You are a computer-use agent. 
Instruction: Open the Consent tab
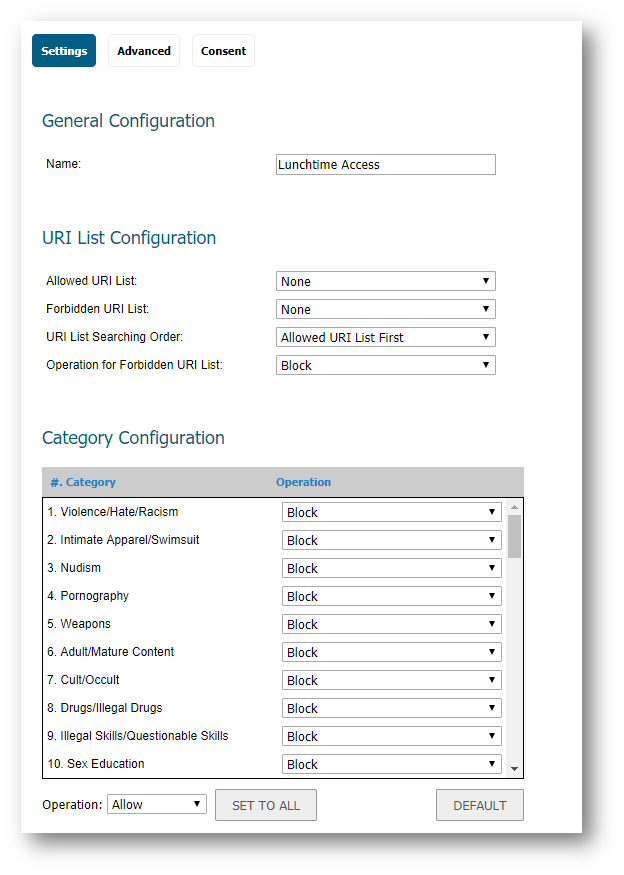click(223, 51)
